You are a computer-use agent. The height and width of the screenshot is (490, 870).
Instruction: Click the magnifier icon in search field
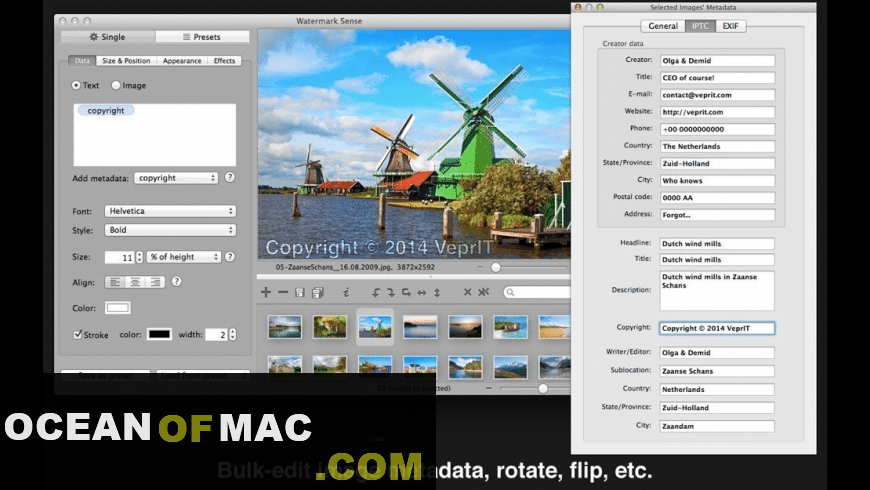[x=510, y=292]
